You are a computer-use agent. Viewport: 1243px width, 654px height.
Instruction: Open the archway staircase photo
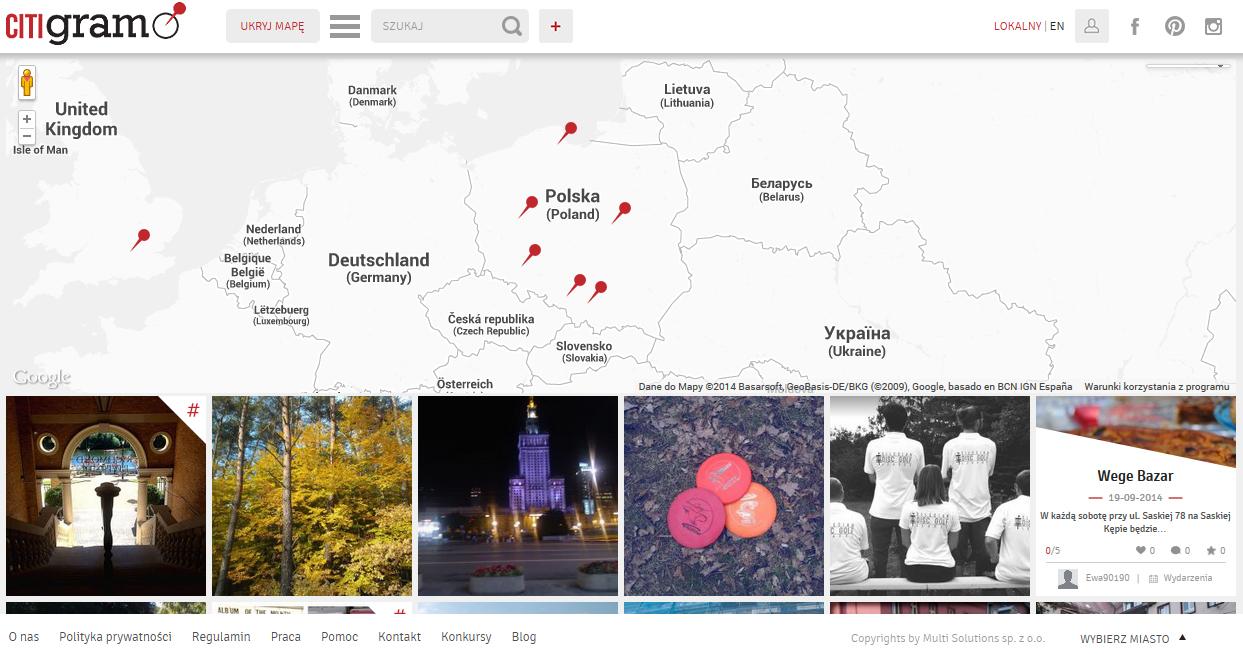tap(106, 496)
